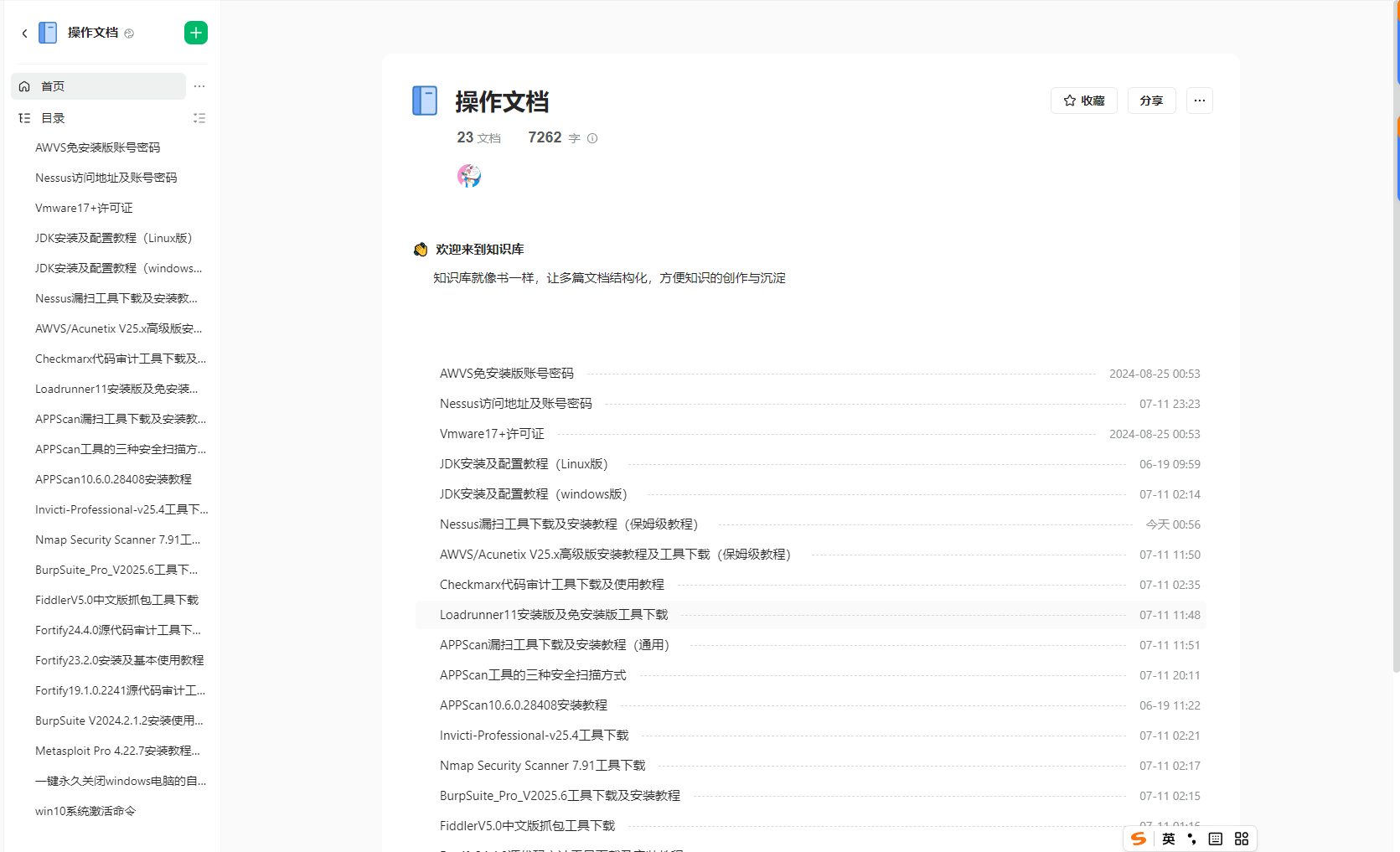The image size is (1400, 852).
Task: Click the home icon in the sidebar
Action: pos(24,86)
